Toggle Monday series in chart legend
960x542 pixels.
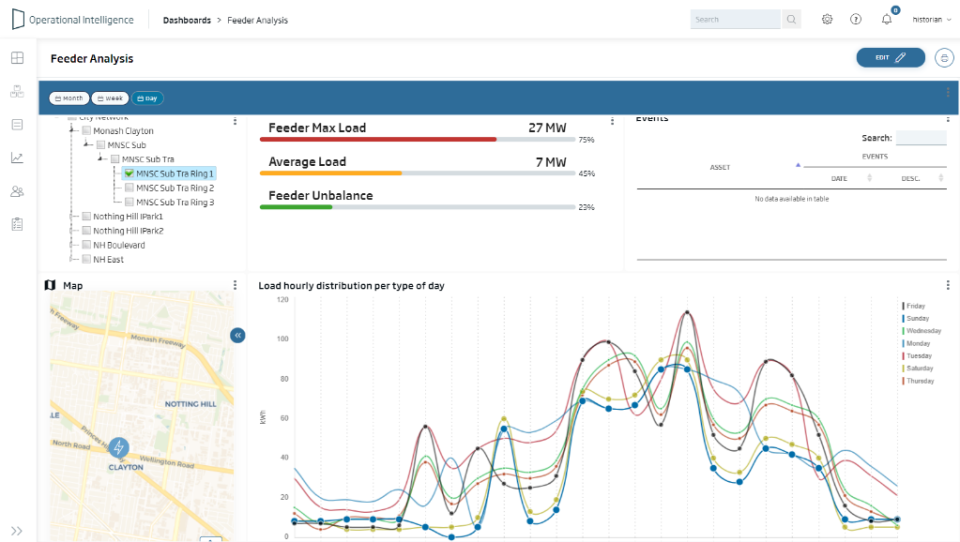pos(916,344)
